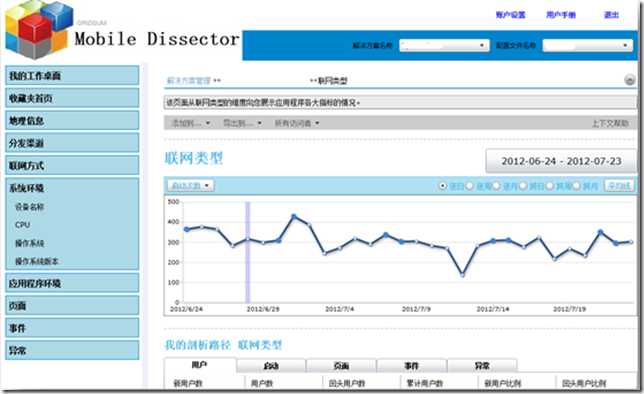Screen dimensions: 644x394
Task: Open the 解决方案名称 dropdown in blue header
Action: tap(444, 45)
